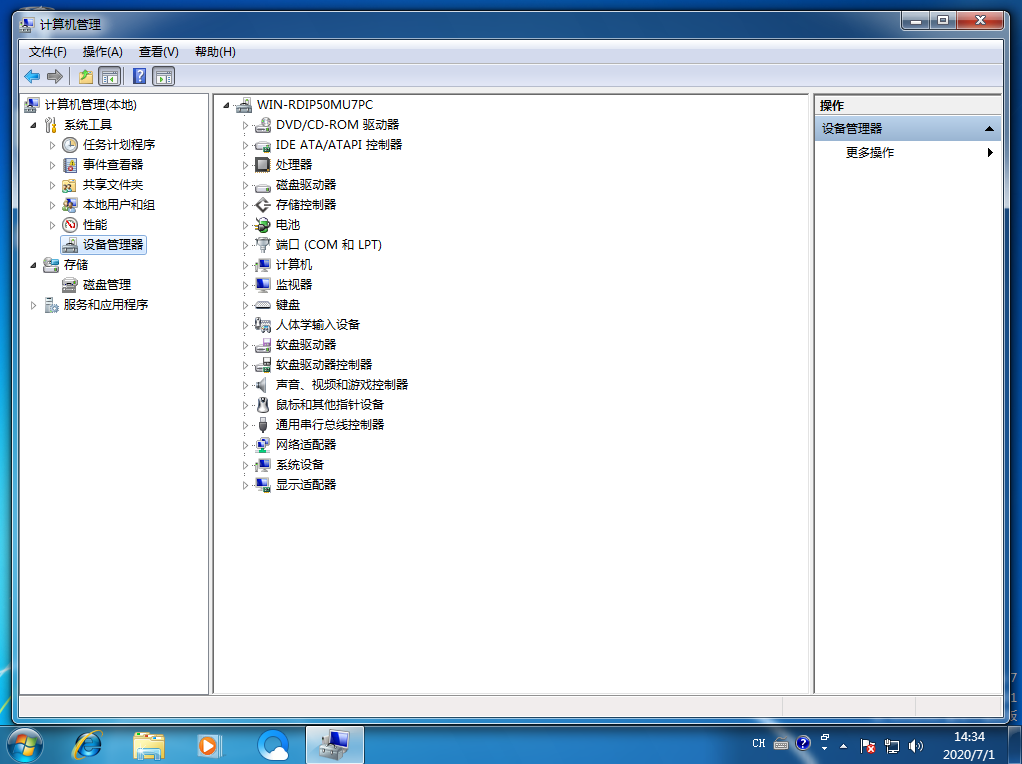This screenshot has width=1022, height=764.
Task: Click the Up one level folder icon
Action: [x=86, y=76]
